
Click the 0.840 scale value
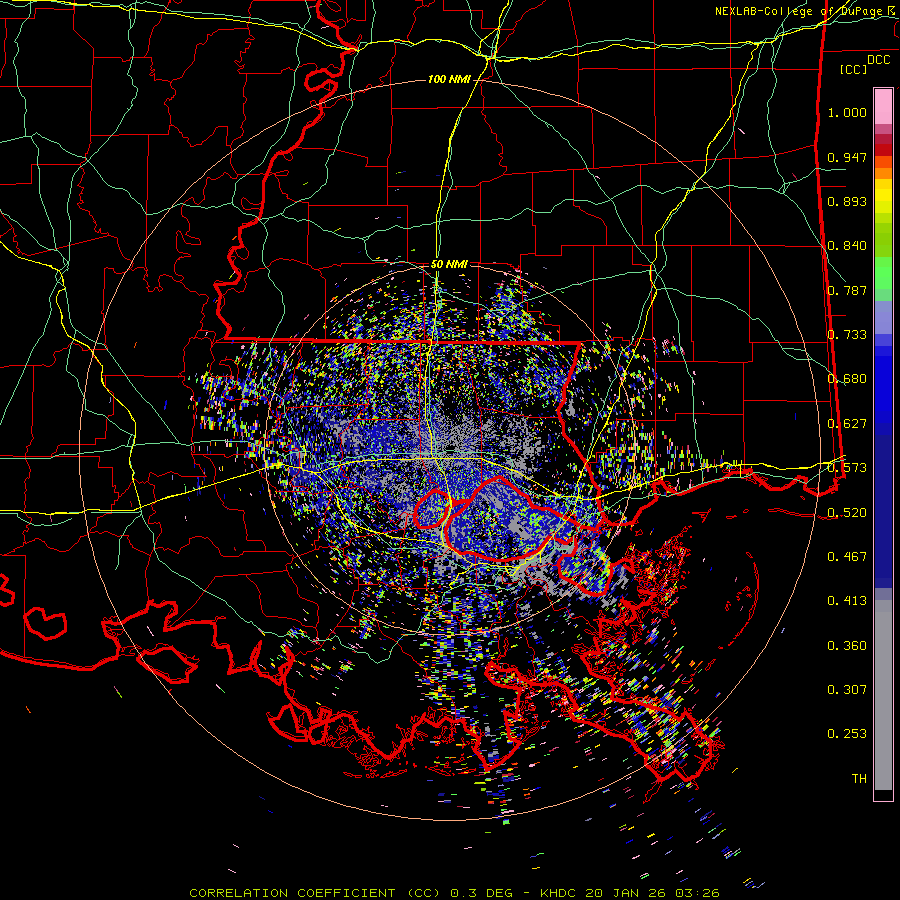pyautogui.click(x=847, y=246)
